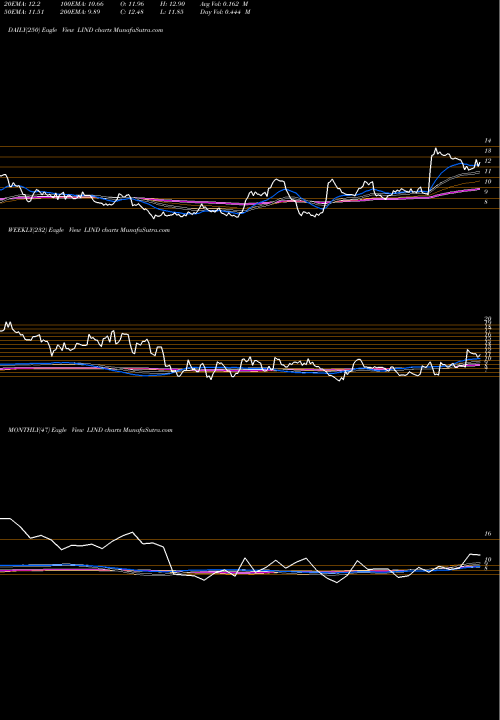
Task: Click the 8 label on daily chart axis
Action: coord(486,202)
